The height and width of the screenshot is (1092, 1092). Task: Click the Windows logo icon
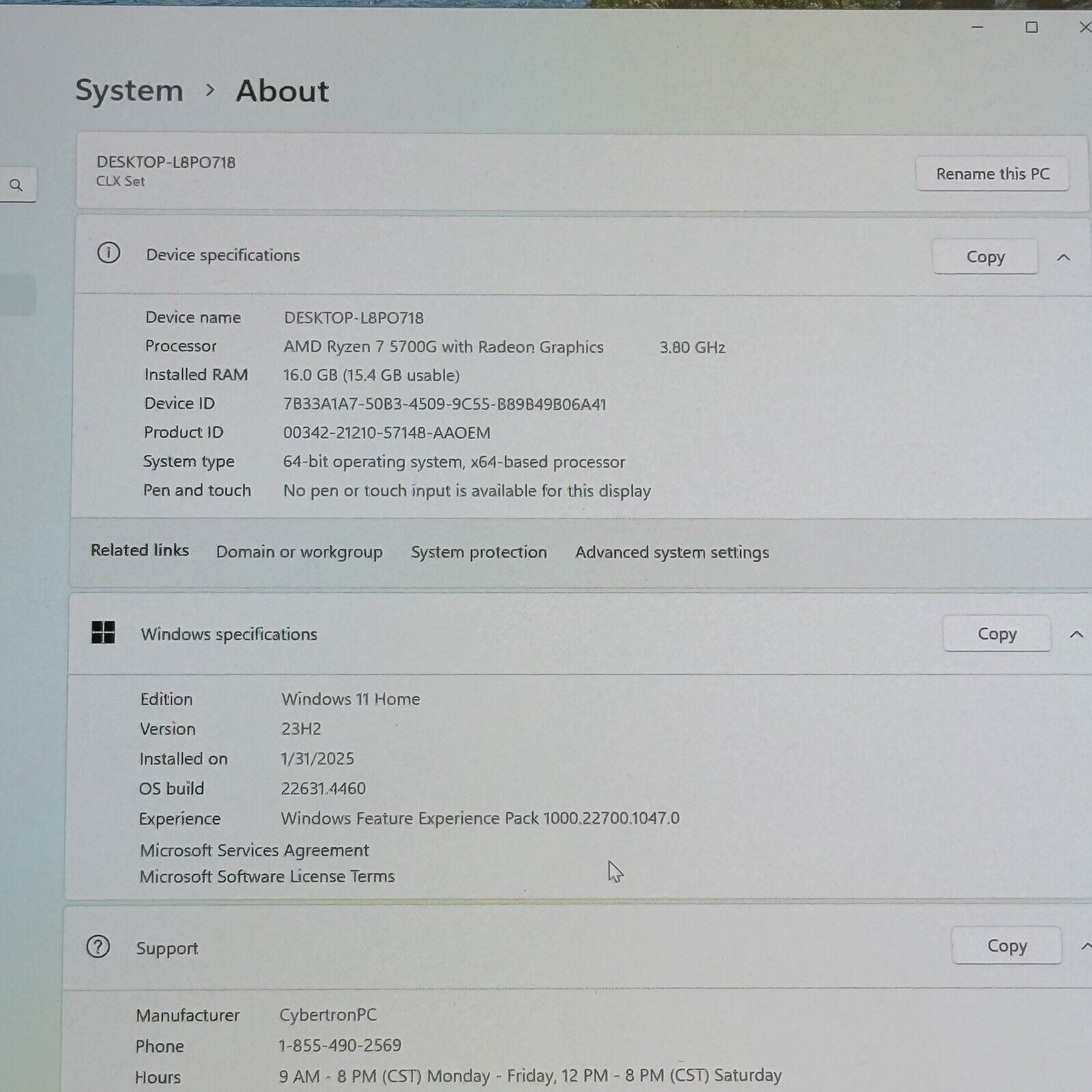103,633
